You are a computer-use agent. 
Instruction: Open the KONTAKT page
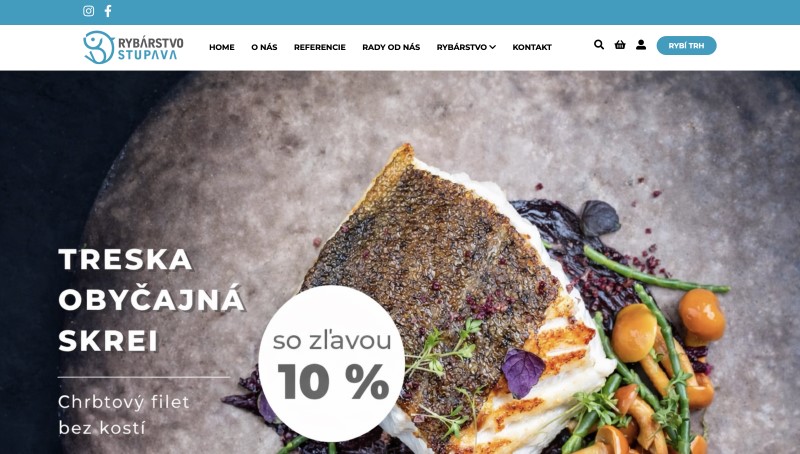tap(532, 47)
